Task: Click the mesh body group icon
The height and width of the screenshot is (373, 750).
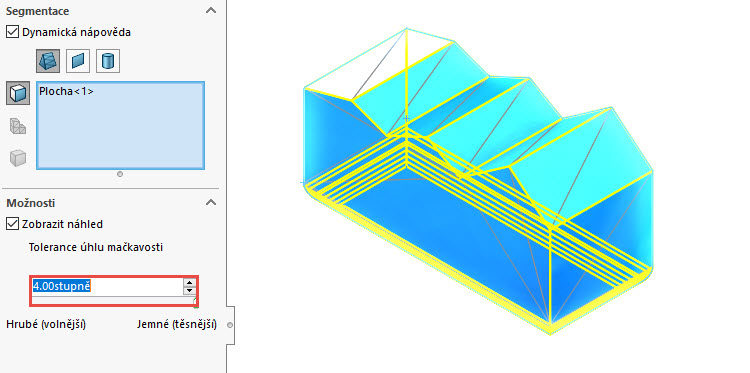Action: coord(18,126)
